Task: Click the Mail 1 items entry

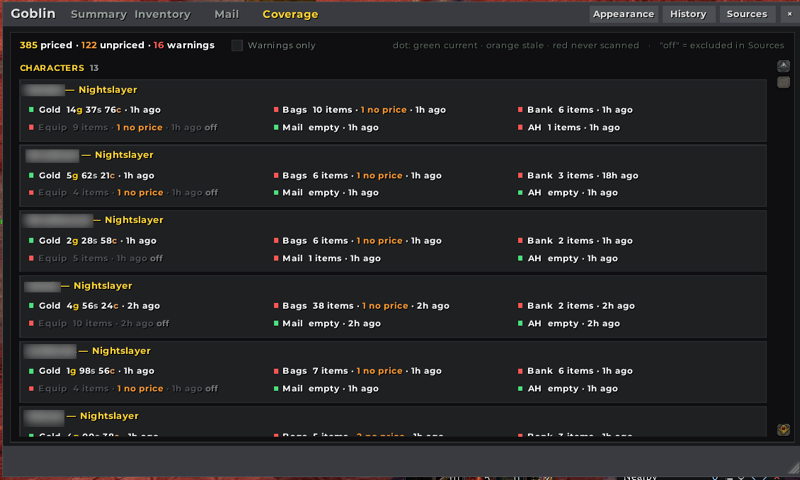Action: point(327,259)
